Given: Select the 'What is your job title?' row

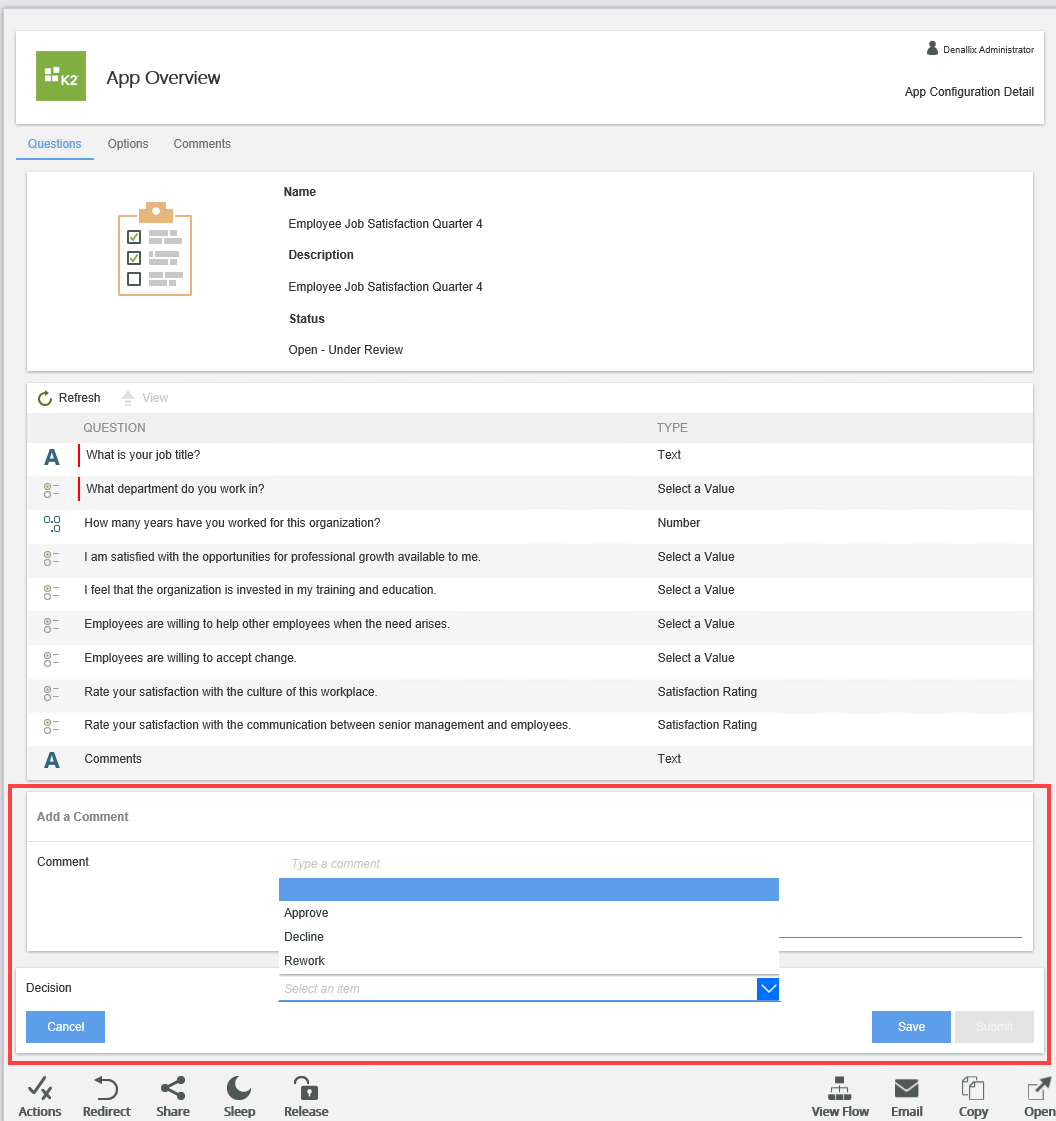Looking at the screenshot, I should [143, 455].
